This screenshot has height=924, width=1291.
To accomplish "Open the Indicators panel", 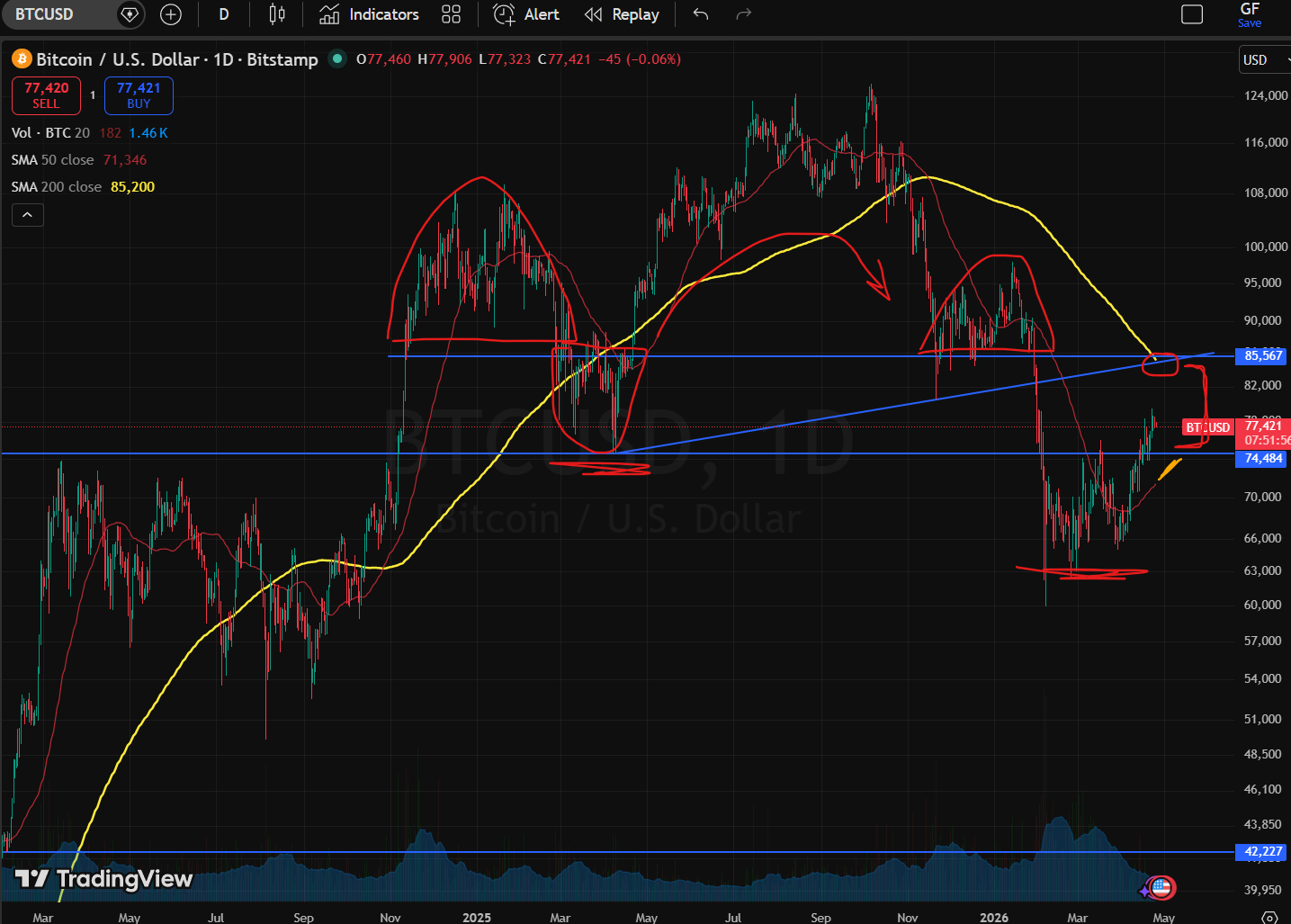I will pos(370,14).
